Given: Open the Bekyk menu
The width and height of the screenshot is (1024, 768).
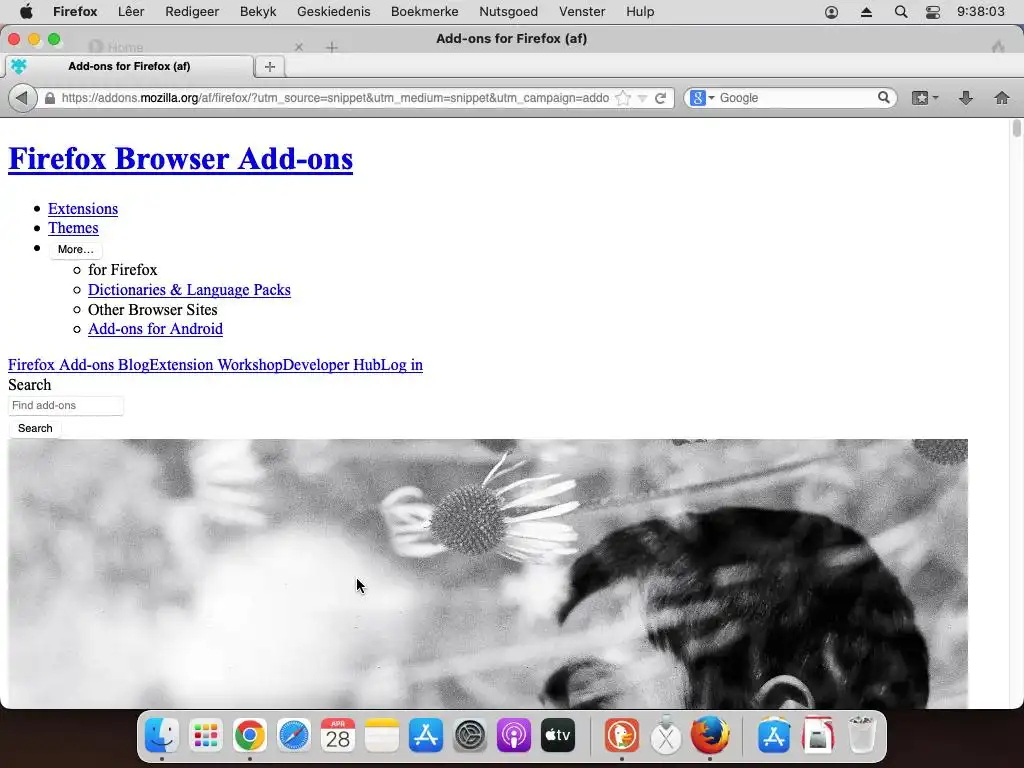Looking at the screenshot, I should point(258,12).
